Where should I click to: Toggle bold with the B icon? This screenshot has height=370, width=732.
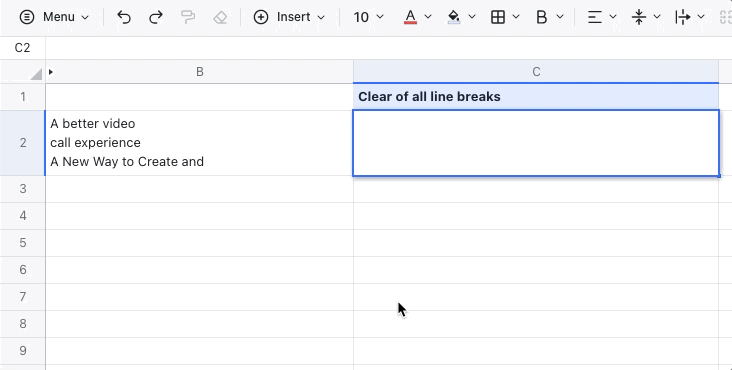(x=542, y=17)
